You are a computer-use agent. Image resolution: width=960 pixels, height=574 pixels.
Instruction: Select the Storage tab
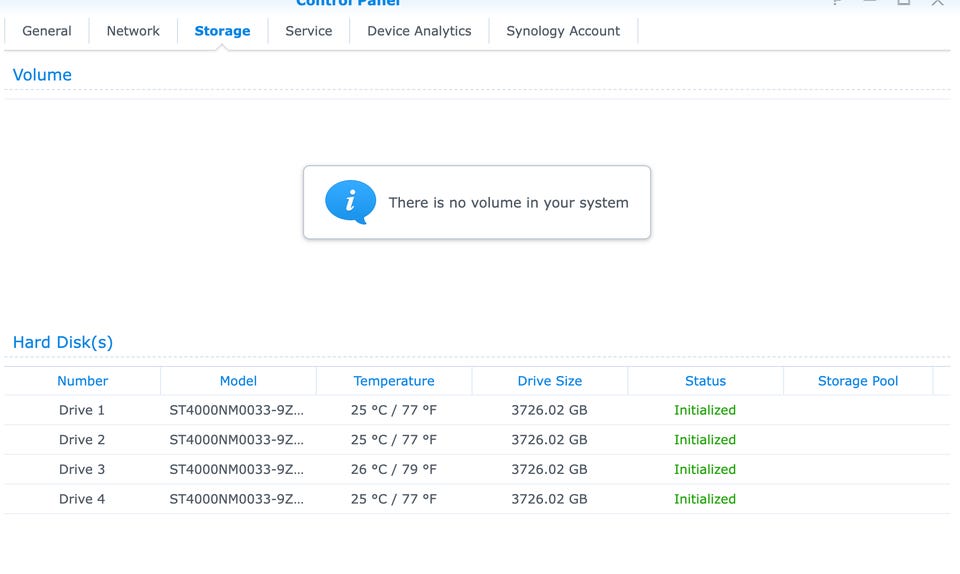pyautogui.click(x=222, y=31)
